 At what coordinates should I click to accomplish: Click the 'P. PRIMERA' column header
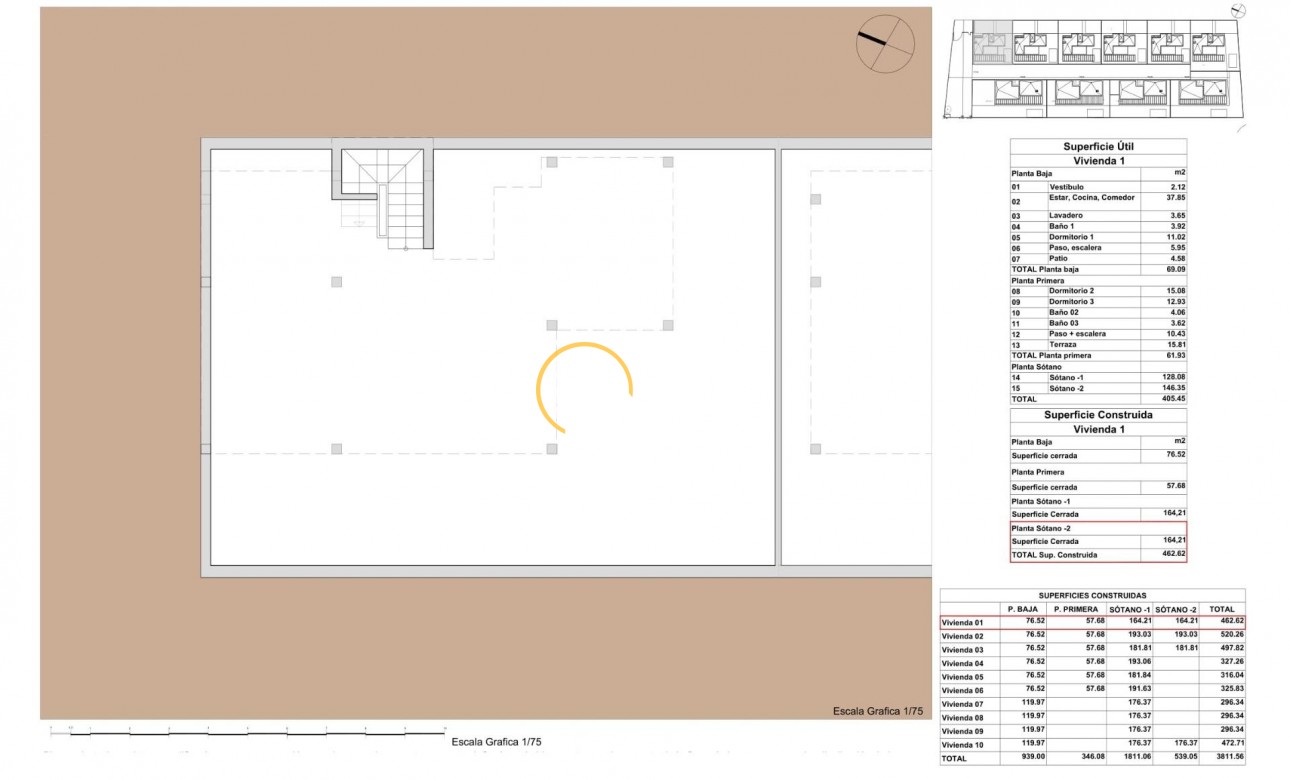(1076, 609)
